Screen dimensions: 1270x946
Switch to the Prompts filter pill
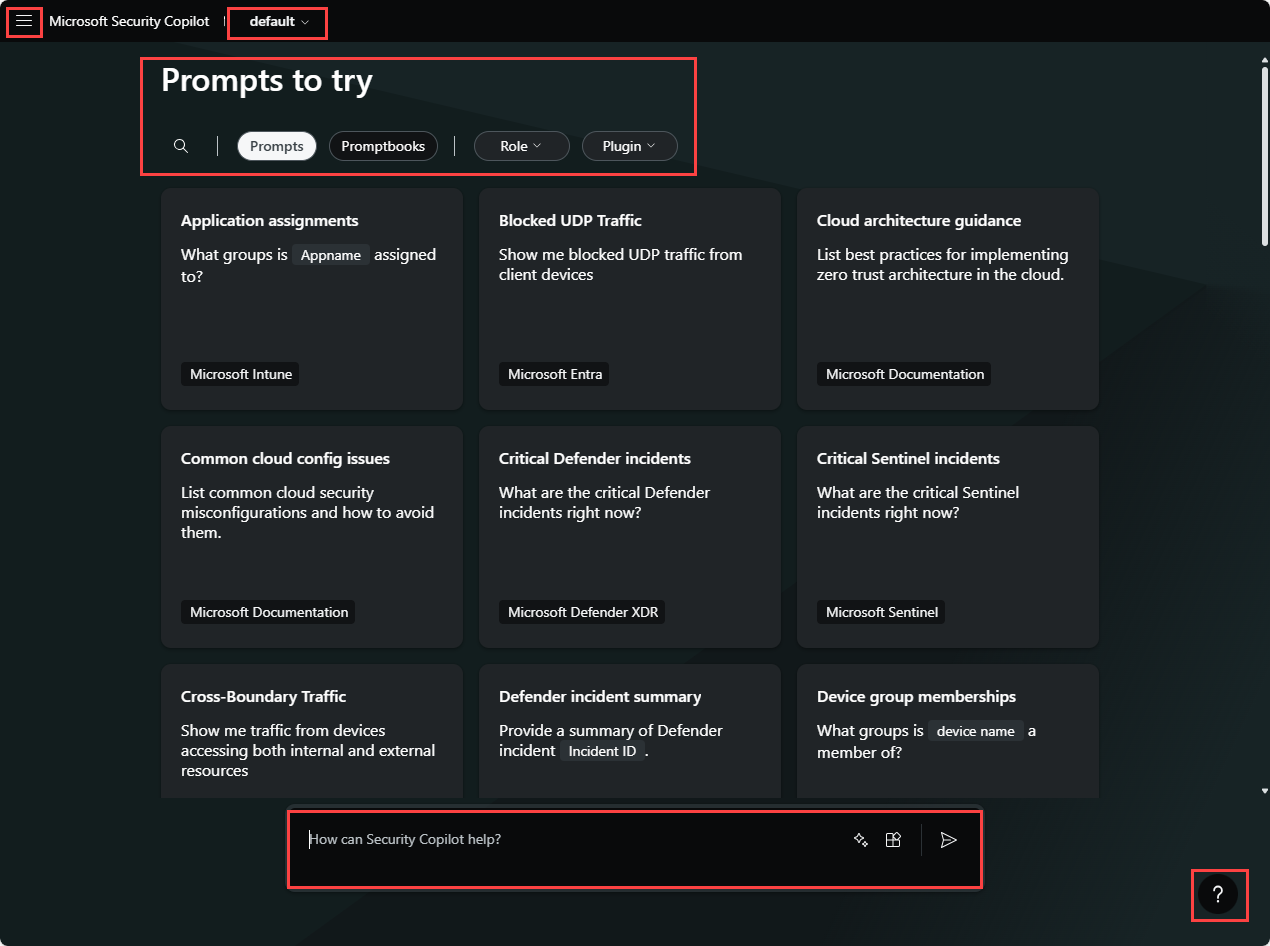[x=276, y=145]
